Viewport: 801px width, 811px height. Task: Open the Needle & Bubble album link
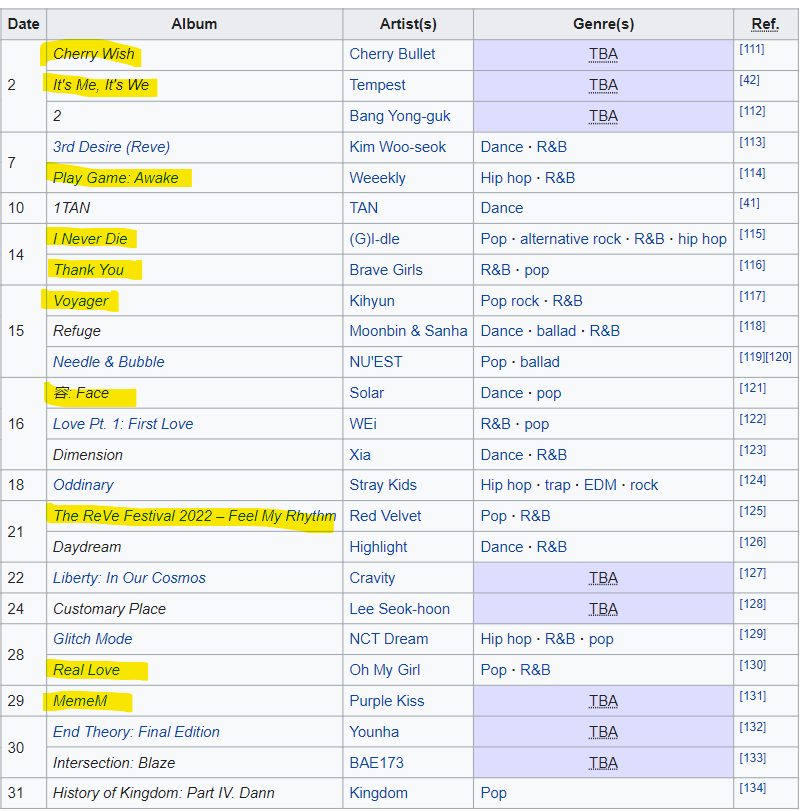click(109, 363)
